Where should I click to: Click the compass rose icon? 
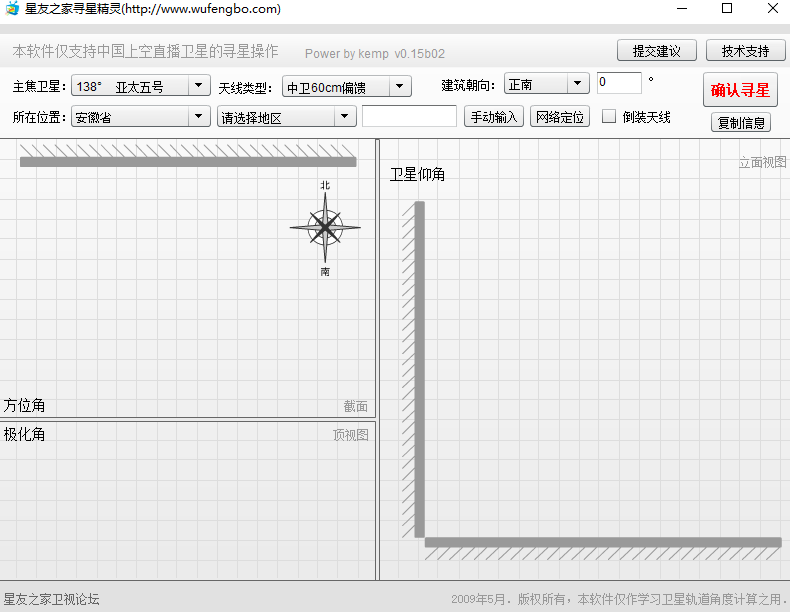coord(325,228)
